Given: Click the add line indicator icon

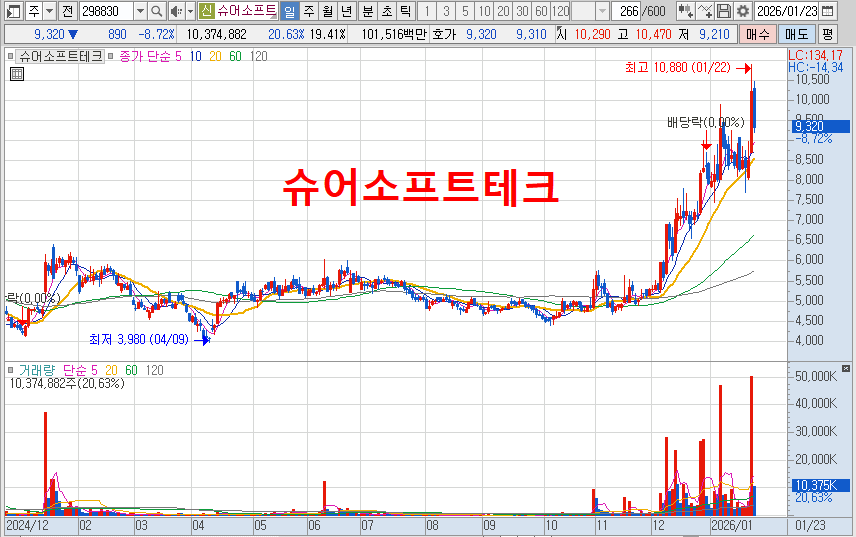Looking at the screenshot, I should [705, 11].
